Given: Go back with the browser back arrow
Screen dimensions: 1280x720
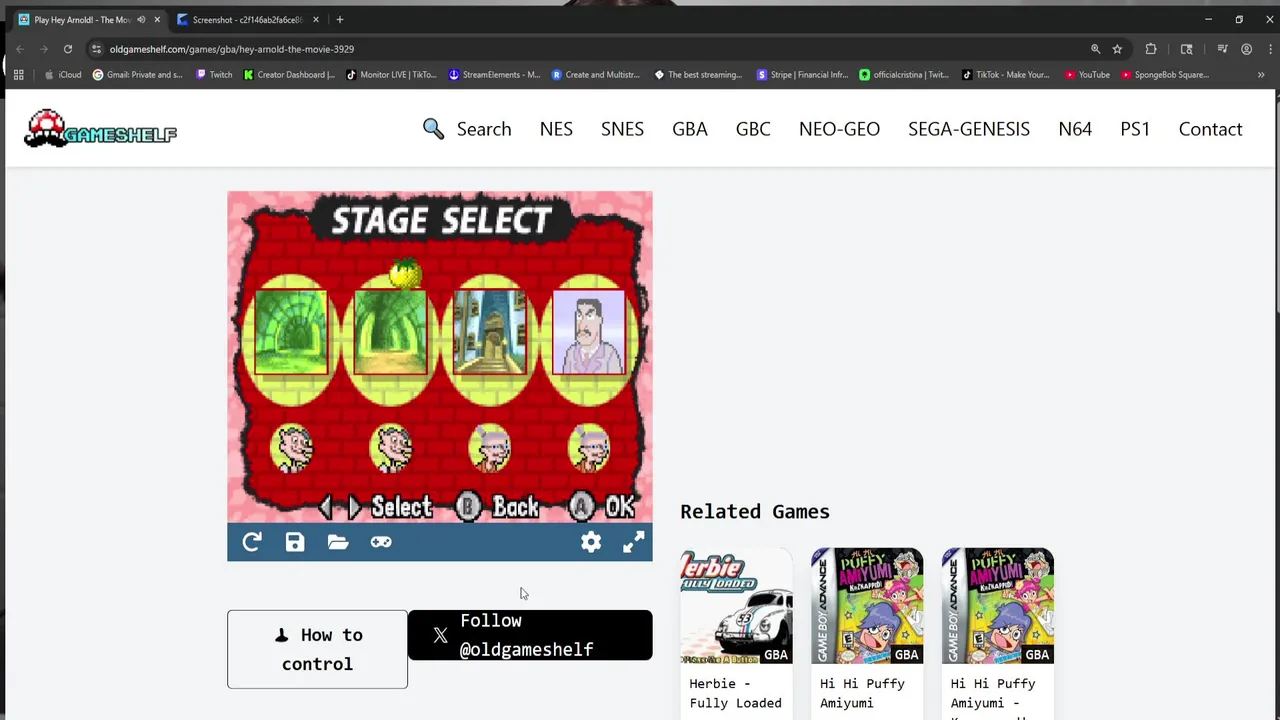Looking at the screenshot, I should tap(20, 49).
